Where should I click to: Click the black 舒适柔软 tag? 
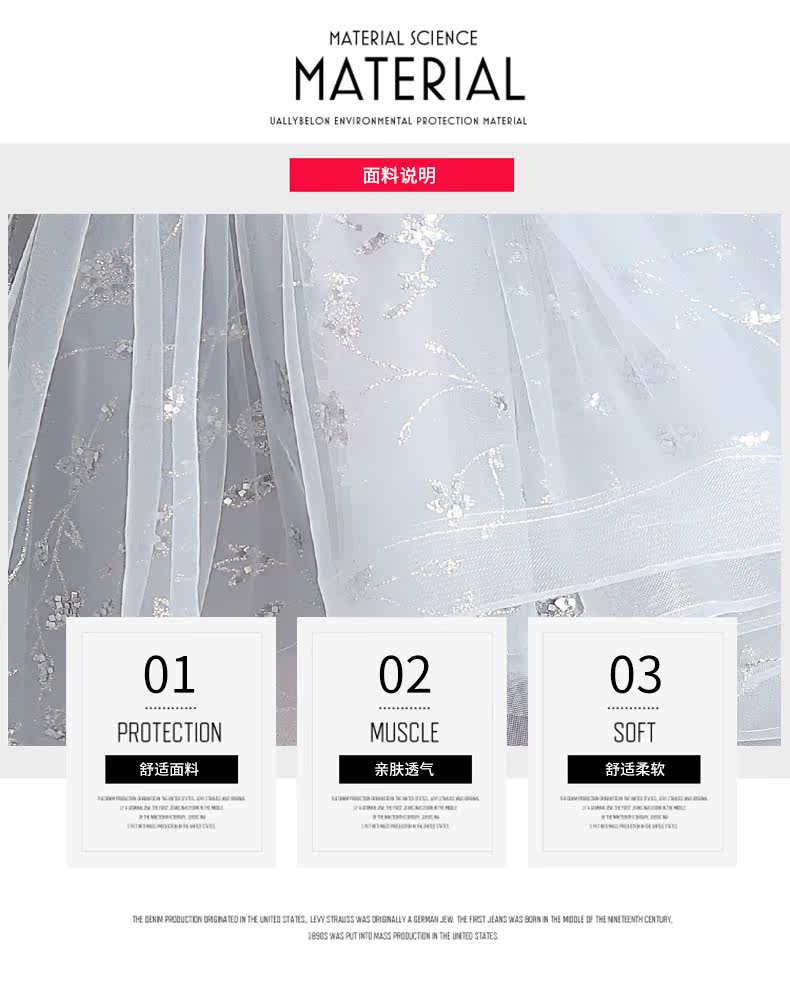[634, 769]
